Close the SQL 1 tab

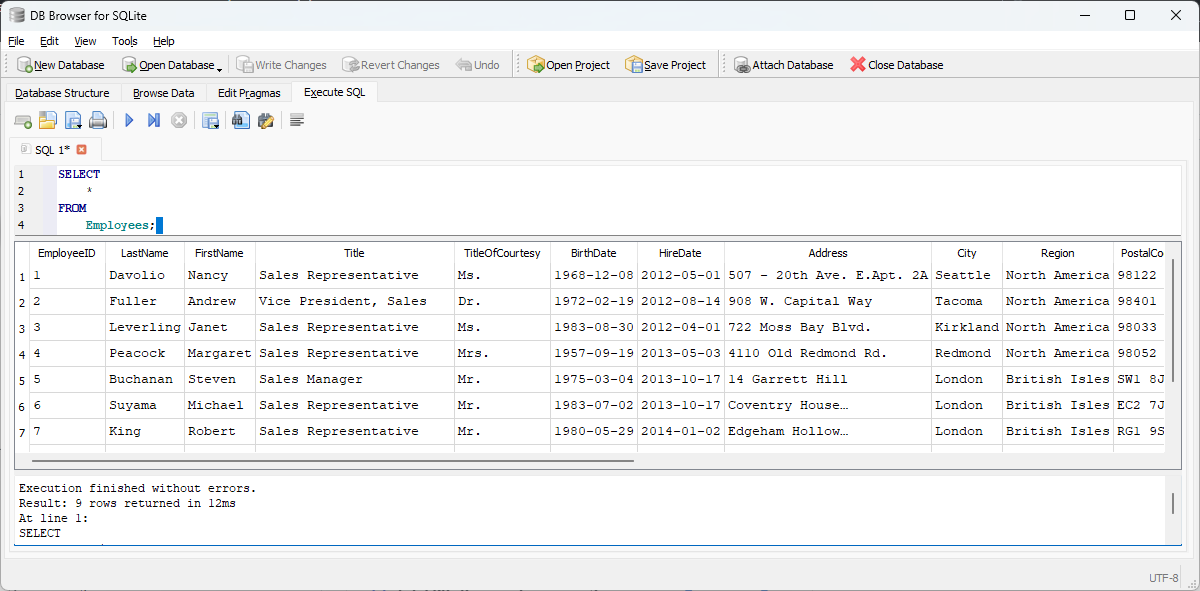coord(82,150)
